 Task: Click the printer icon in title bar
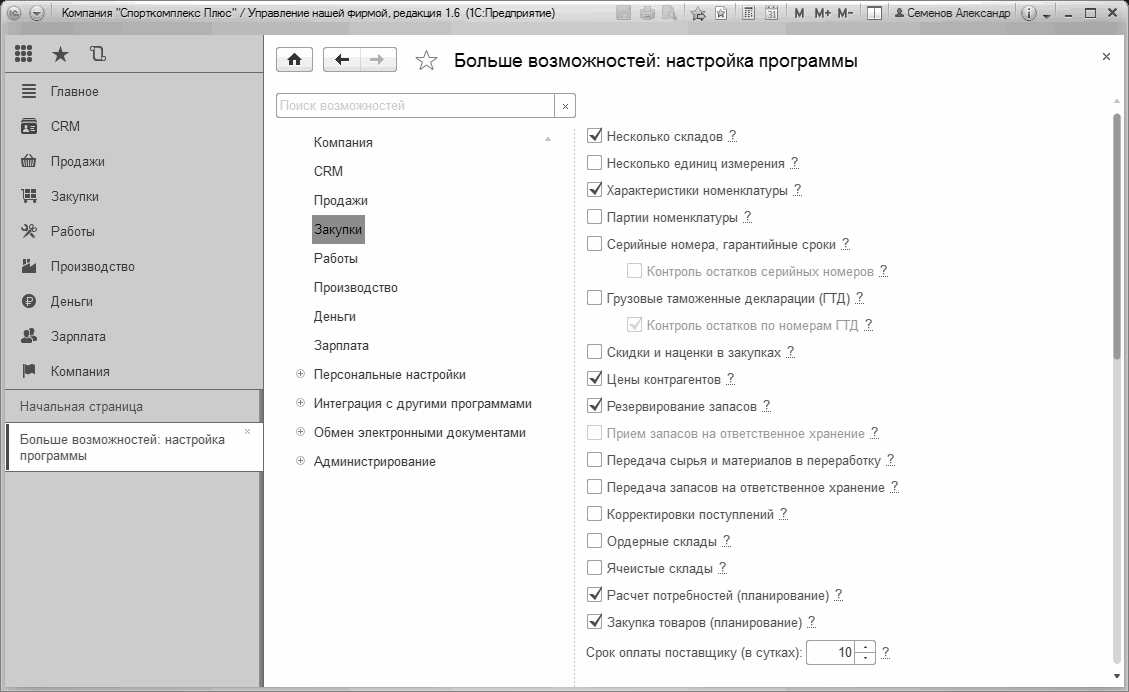click(647, 13)
